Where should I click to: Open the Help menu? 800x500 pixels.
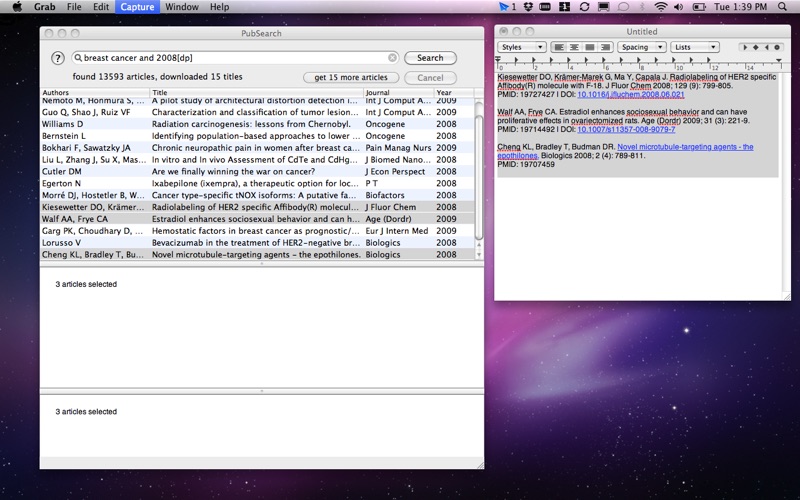pos(219,7)
